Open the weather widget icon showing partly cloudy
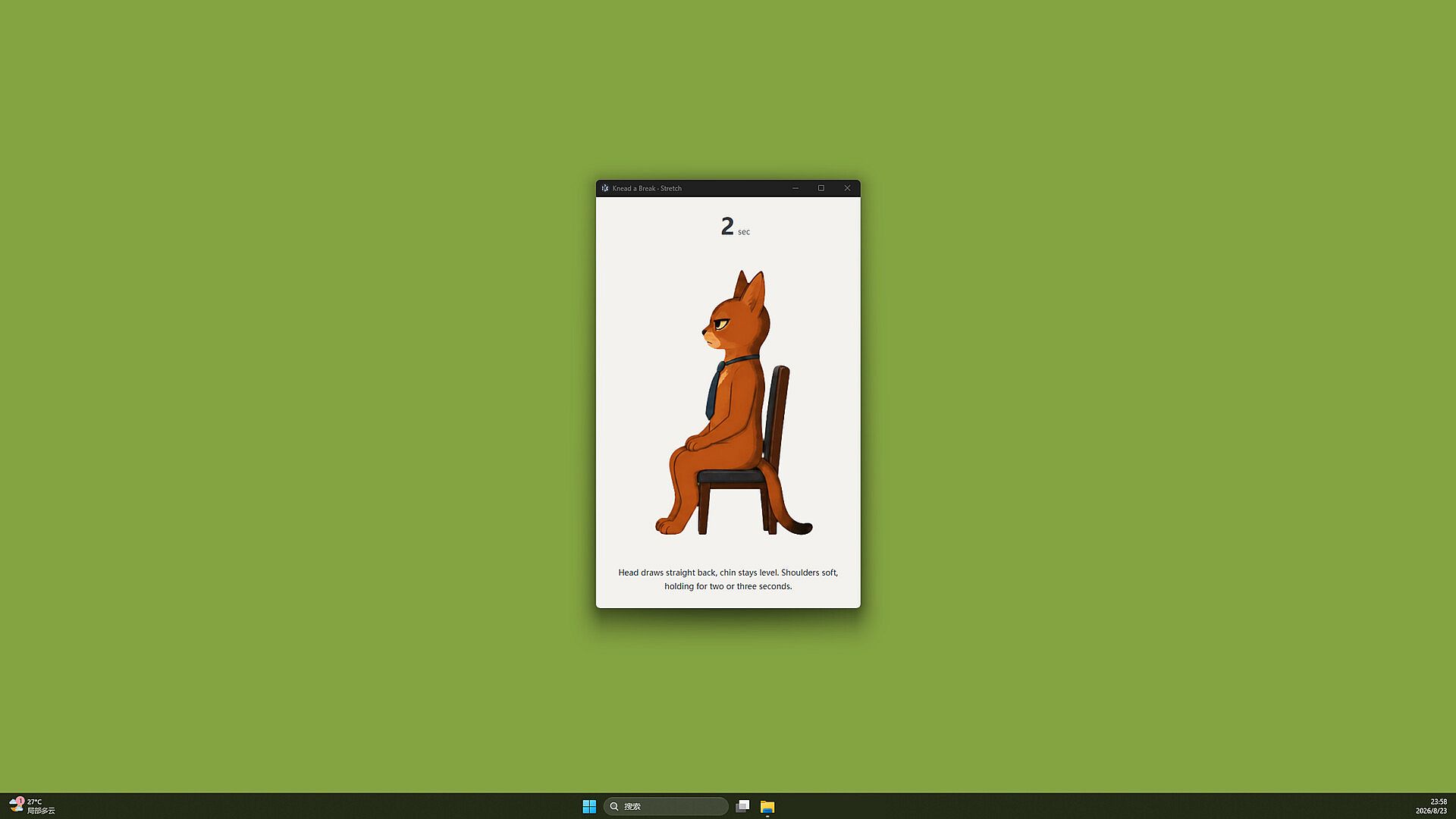 click(x=16, y=805)
